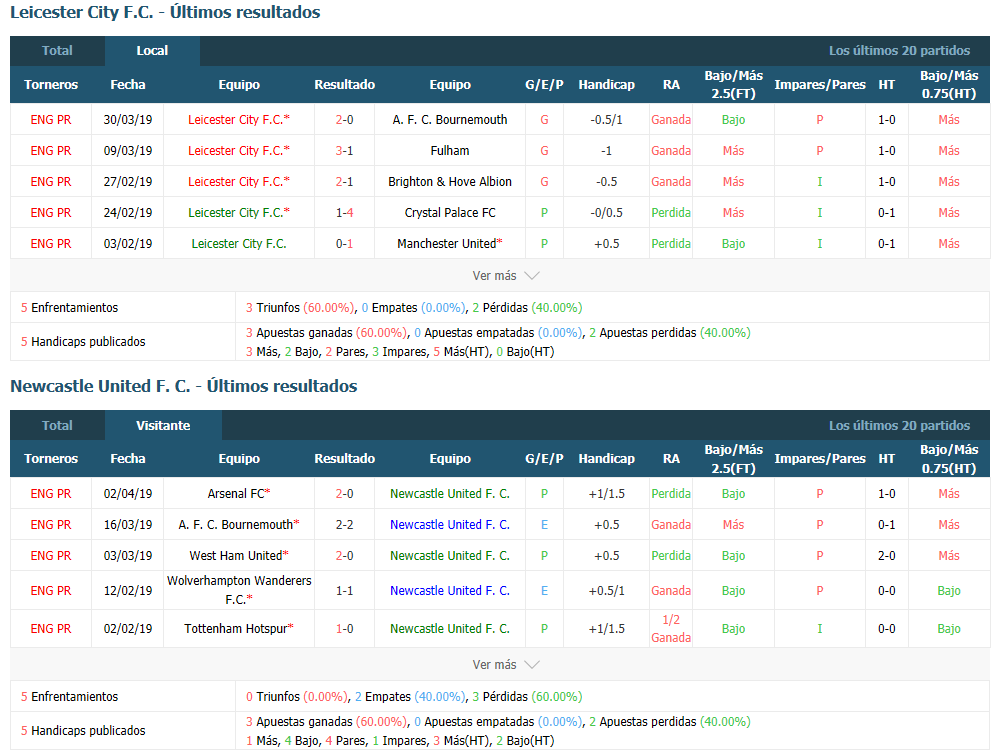The width and height of the screenshot is (999, 751).
Task: Expand Ver más under Newcastle results
Action: pyautogui.click(x=505, y=664)
